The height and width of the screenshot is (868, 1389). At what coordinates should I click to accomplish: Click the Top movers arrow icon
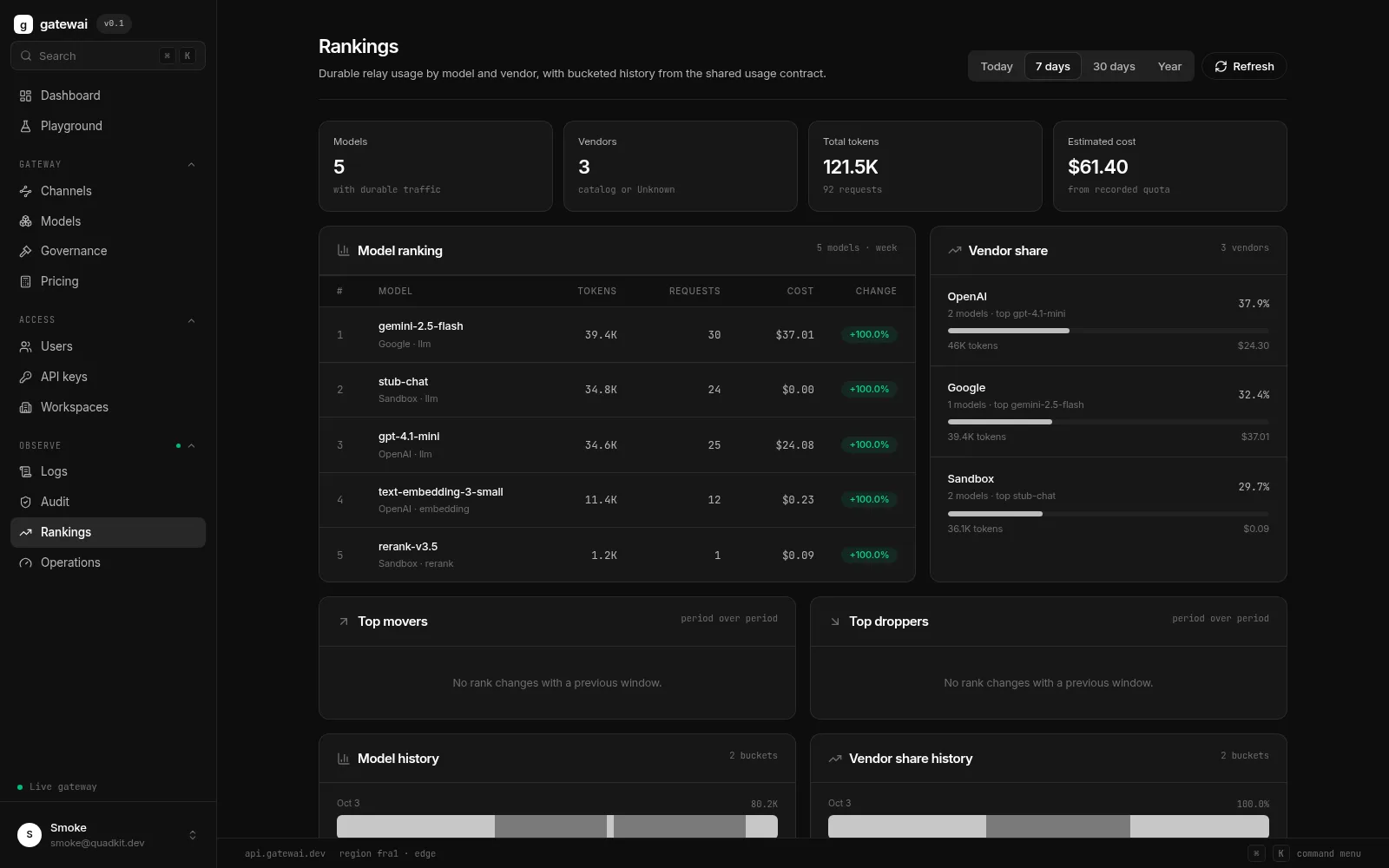343,621
